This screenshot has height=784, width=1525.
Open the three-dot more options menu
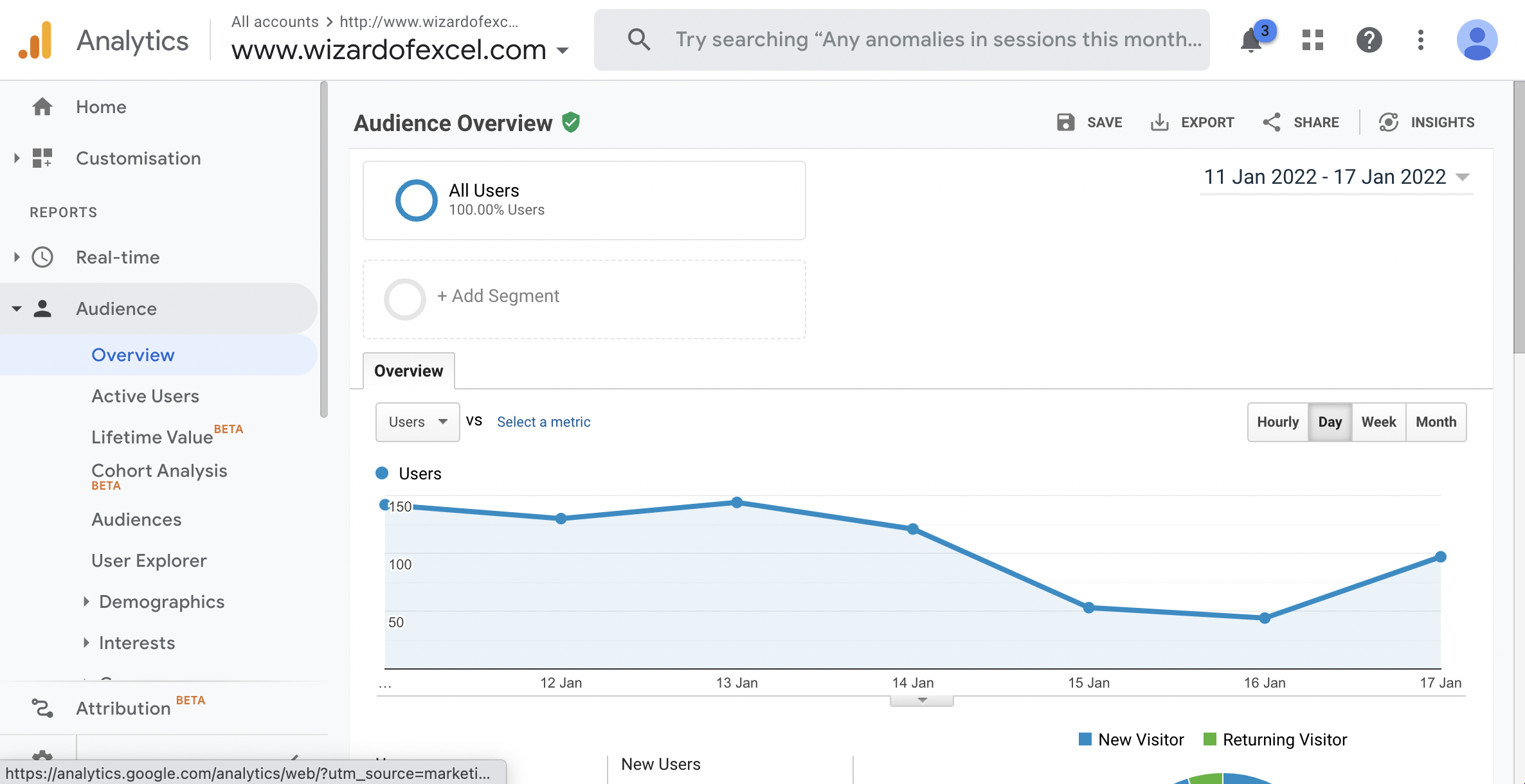(1421, 40)
